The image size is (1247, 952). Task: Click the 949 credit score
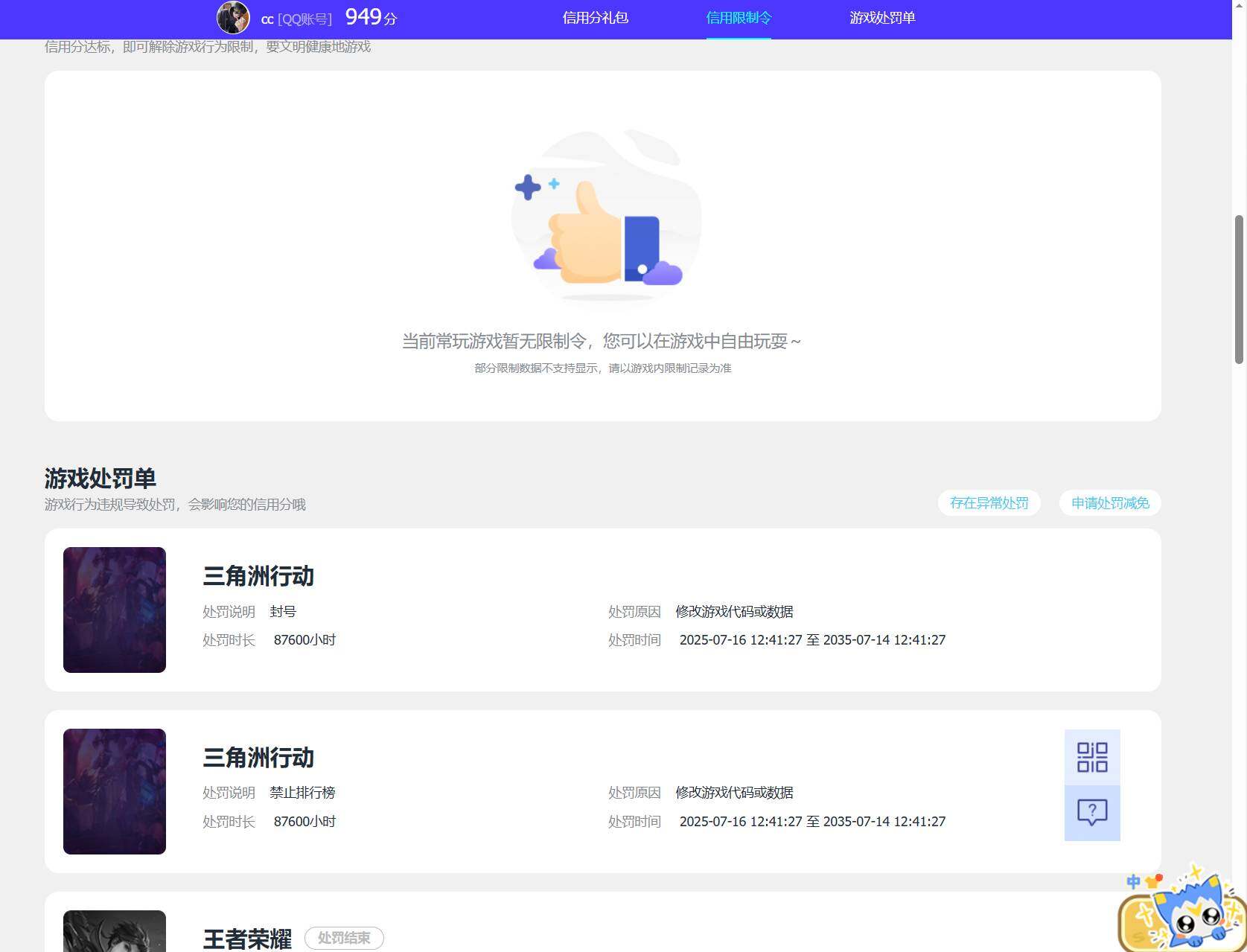[371, 17]
